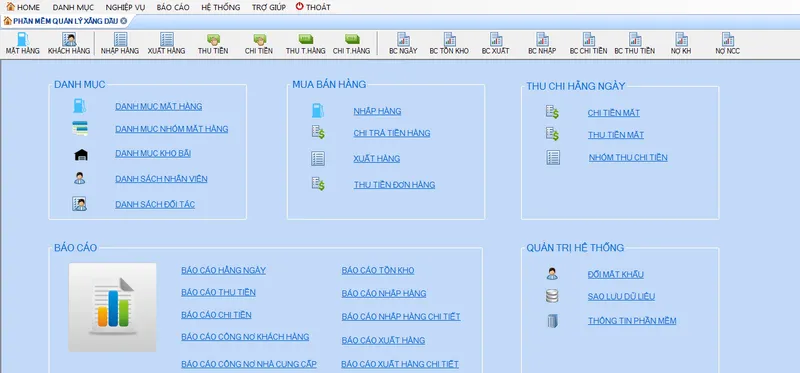Image resolution: width=800 pixels, height=373 pixels.
Task: Click the large report chart thumbnail
Action: point(112,307)
